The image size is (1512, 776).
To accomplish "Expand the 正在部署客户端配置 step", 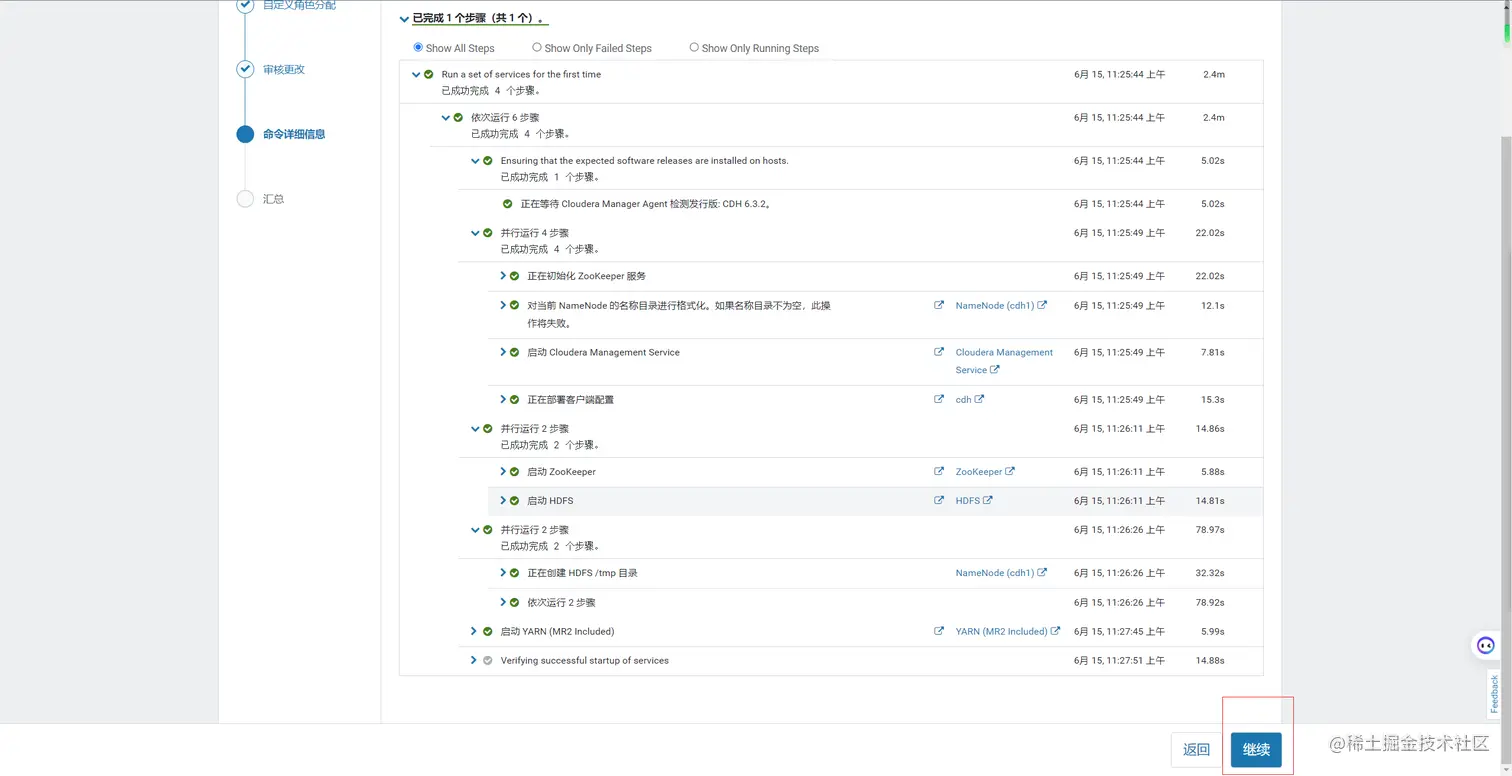I will (503, 399).
